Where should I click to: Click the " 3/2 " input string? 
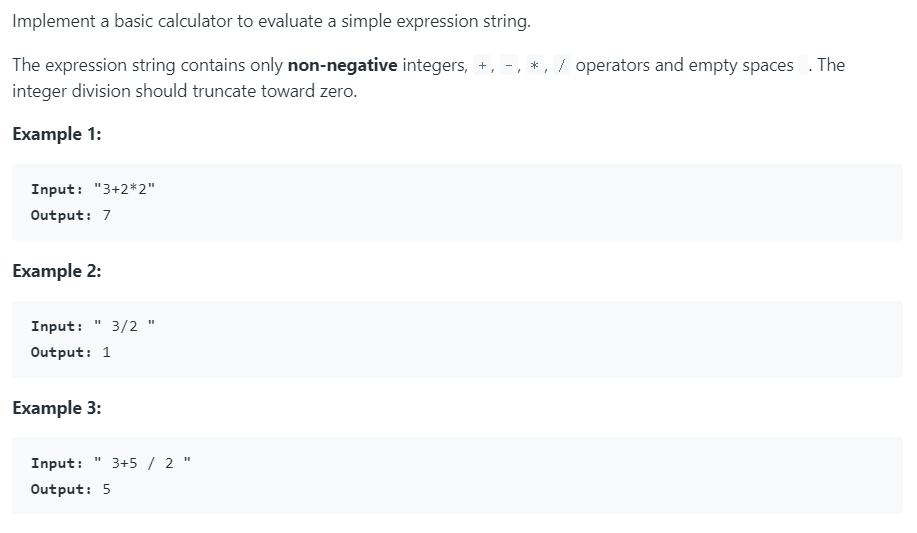tap(125, 326)
